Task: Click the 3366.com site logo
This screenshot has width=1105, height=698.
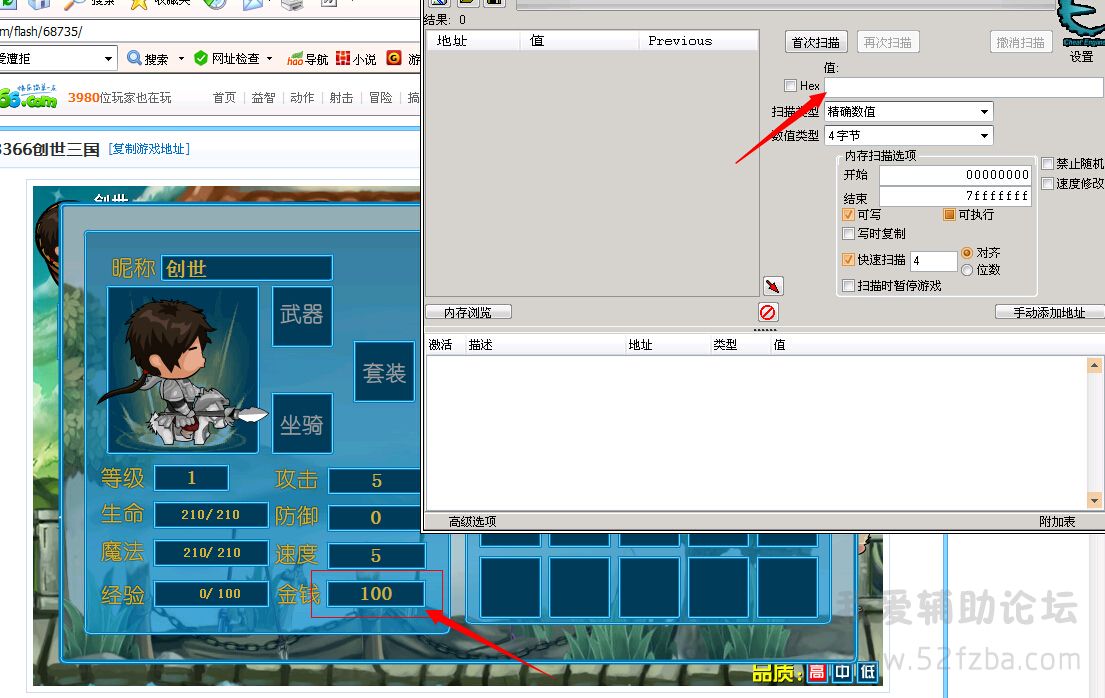Action: tap(28, 97)
